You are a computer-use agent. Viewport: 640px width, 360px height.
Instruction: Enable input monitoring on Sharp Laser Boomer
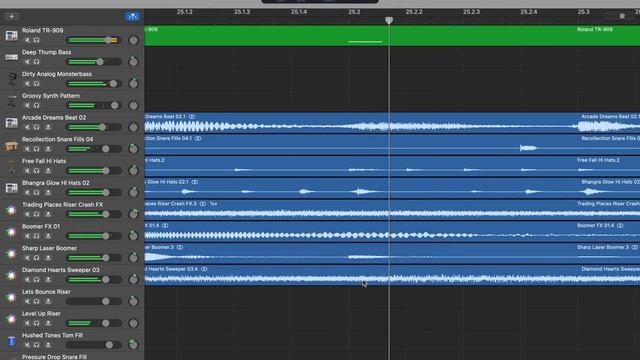(48, 258)
